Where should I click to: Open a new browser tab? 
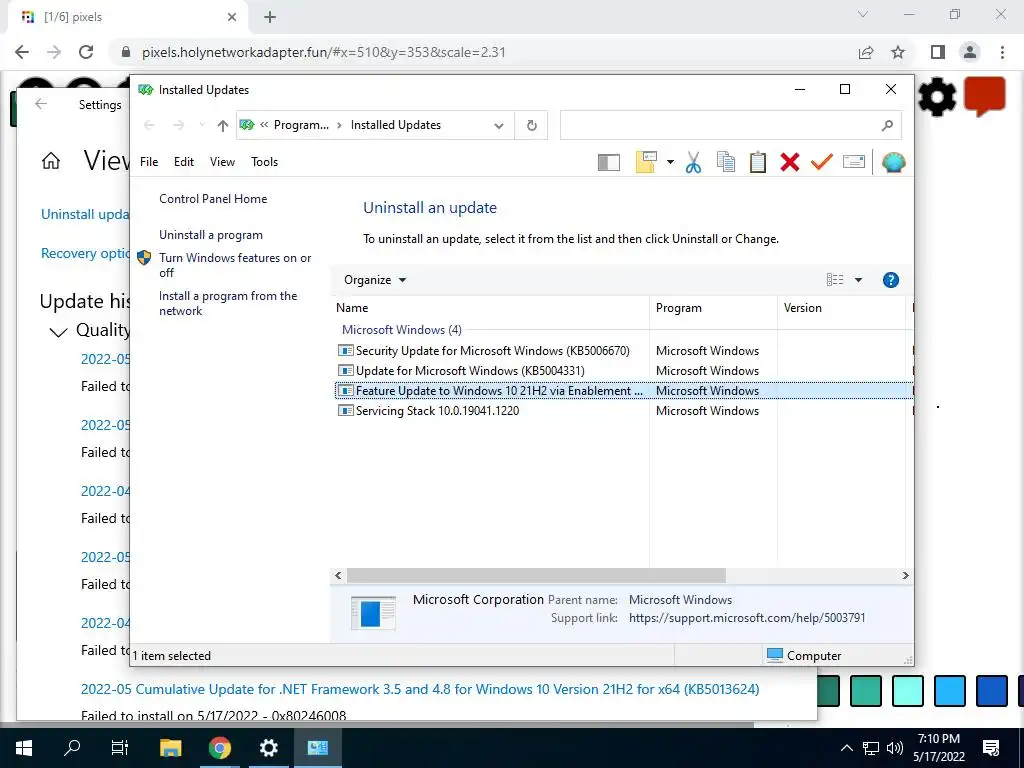tap(270, 17)
